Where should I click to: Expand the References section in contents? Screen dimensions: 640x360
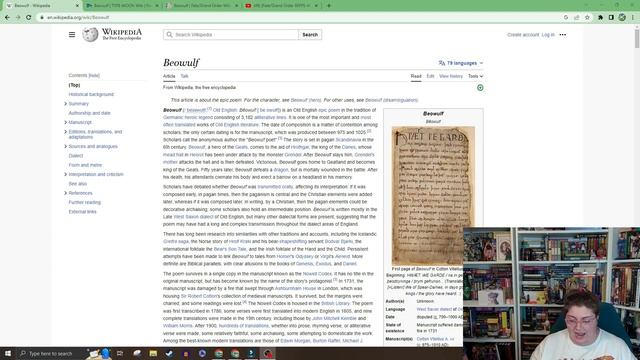65,193
